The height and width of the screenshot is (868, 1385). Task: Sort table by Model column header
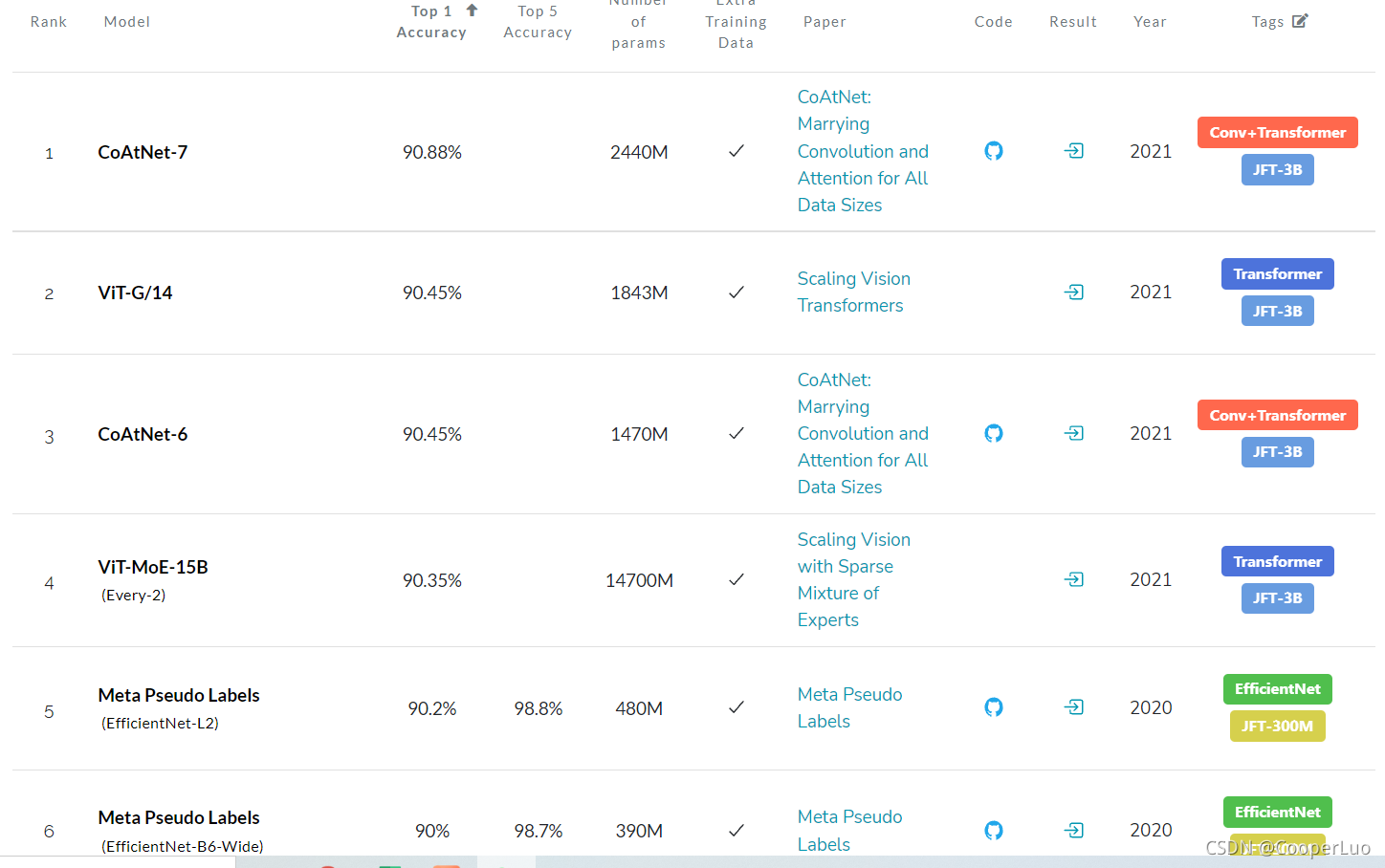coord(127,22)
